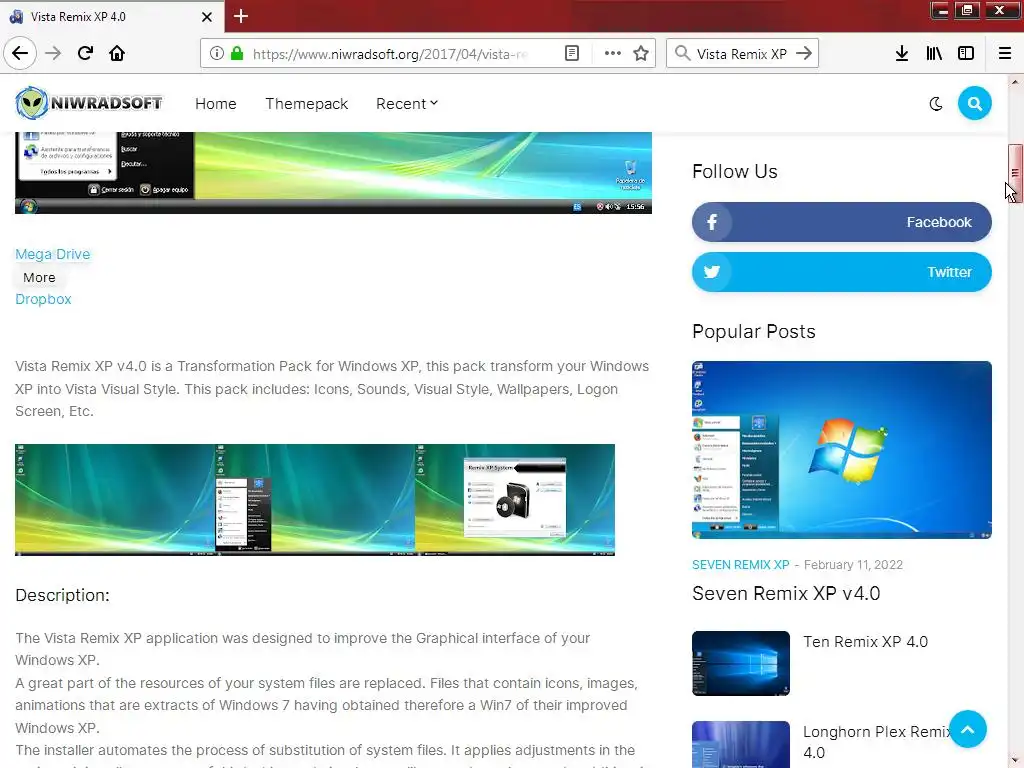Show sidebars icon in toolbar

[966, 54]
